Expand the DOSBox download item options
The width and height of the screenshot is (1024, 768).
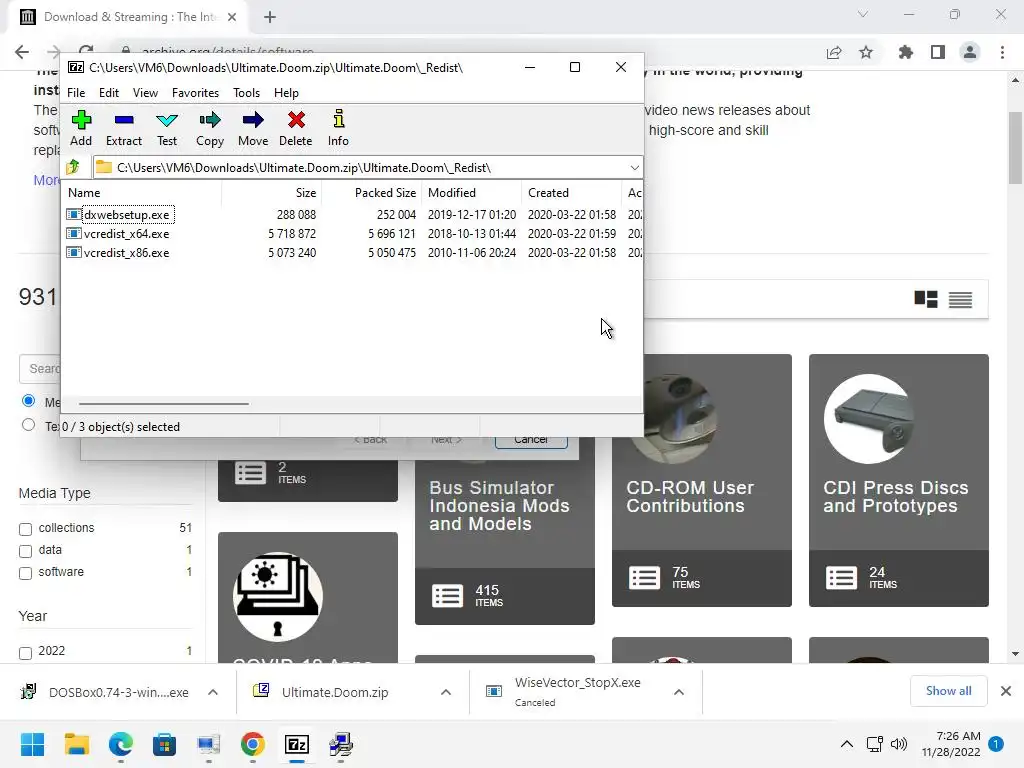tap(213, 692)
